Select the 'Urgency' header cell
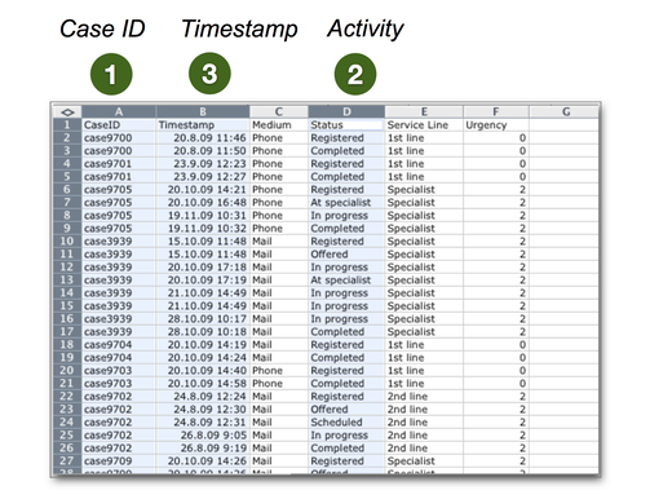The height and width of the screenshot is (499, 672). [x=495, y=125]
